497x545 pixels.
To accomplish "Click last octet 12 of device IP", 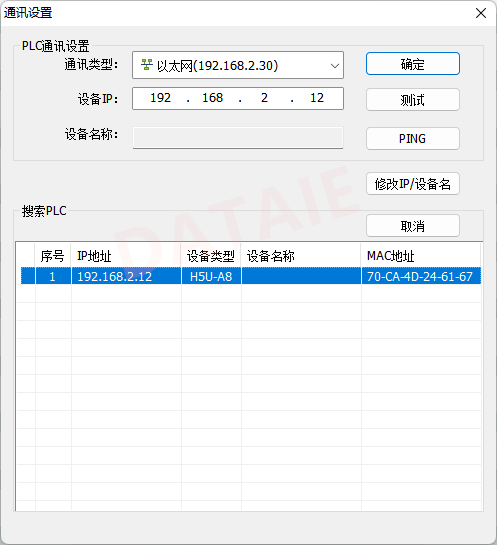I will pyautogui.click(x=317, y=98).
